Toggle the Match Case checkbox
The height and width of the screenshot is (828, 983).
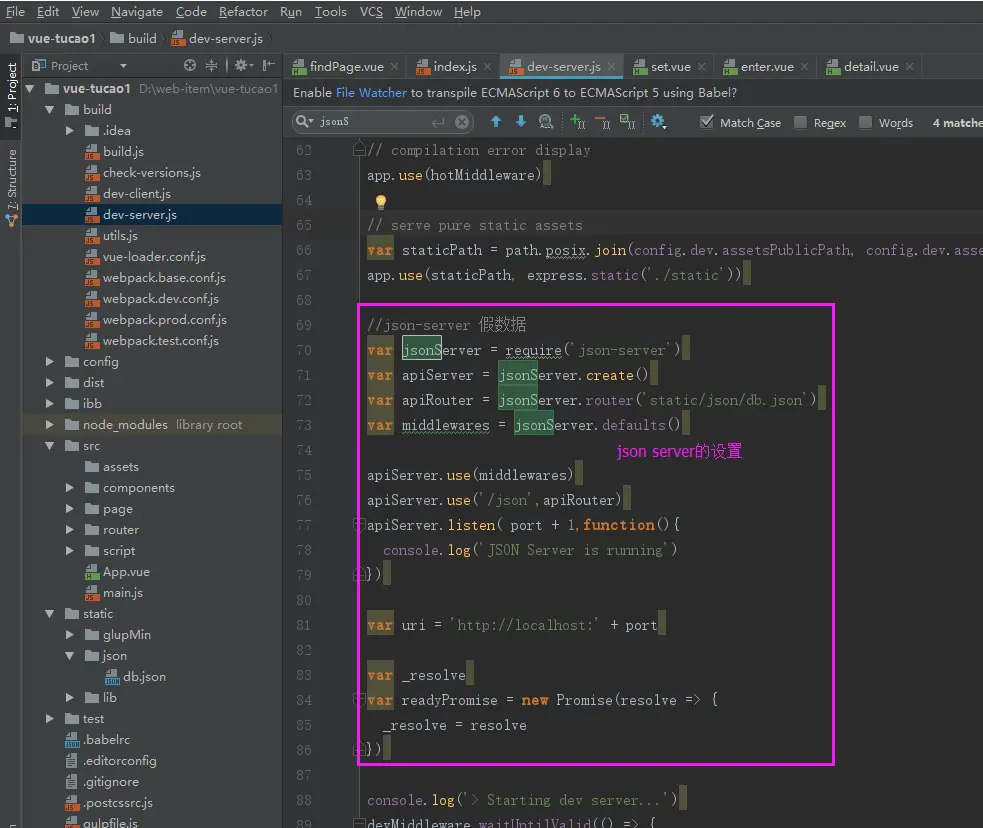[707, 122]
